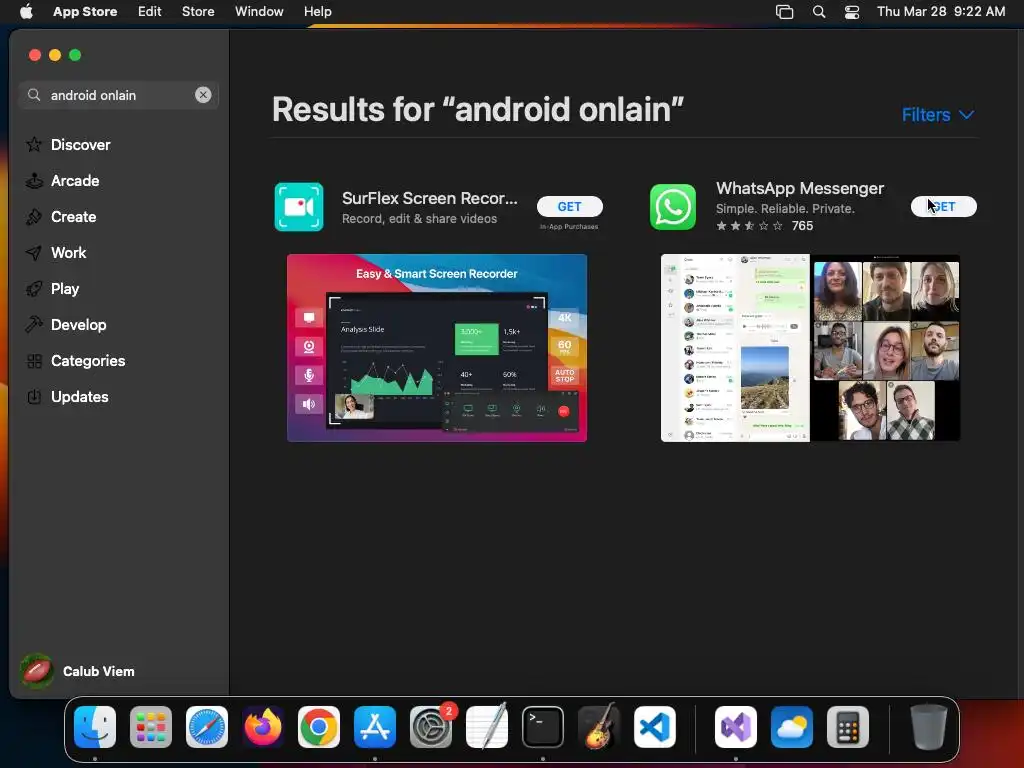This screenshot has height=768, width=1024.
Task: Open the Arcade section
Action: pyautogui.click(x=63, y=181)
